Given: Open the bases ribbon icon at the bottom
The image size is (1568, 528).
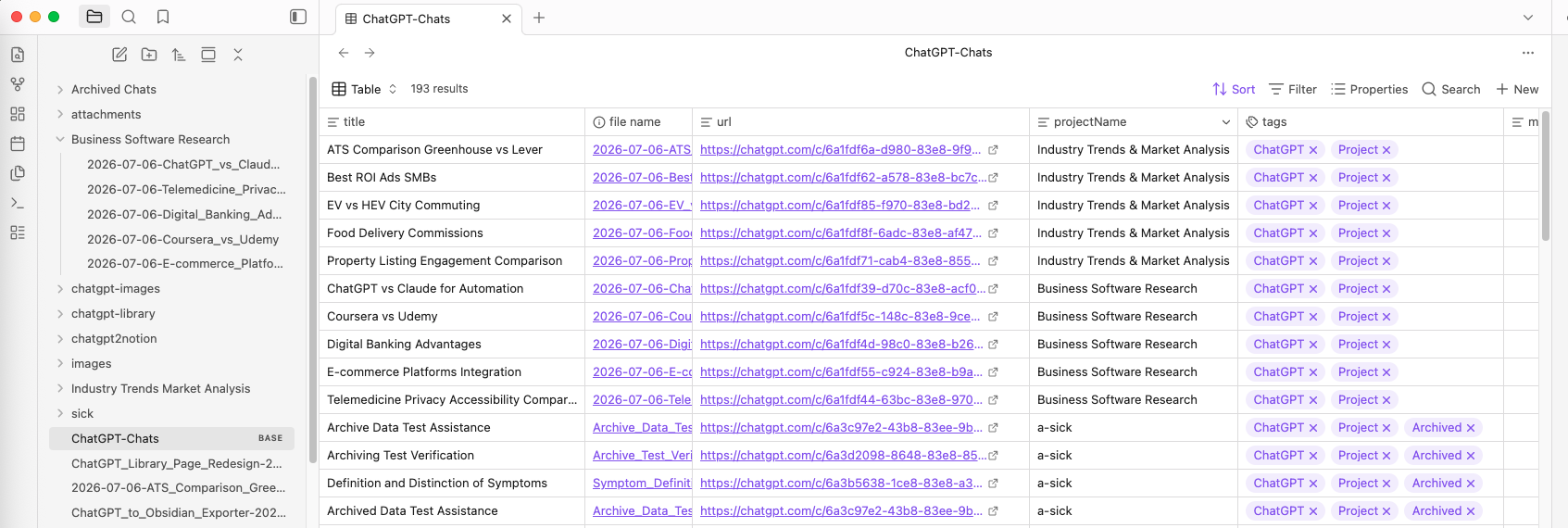Looking at the screenshot, I should tap(18, 233).
